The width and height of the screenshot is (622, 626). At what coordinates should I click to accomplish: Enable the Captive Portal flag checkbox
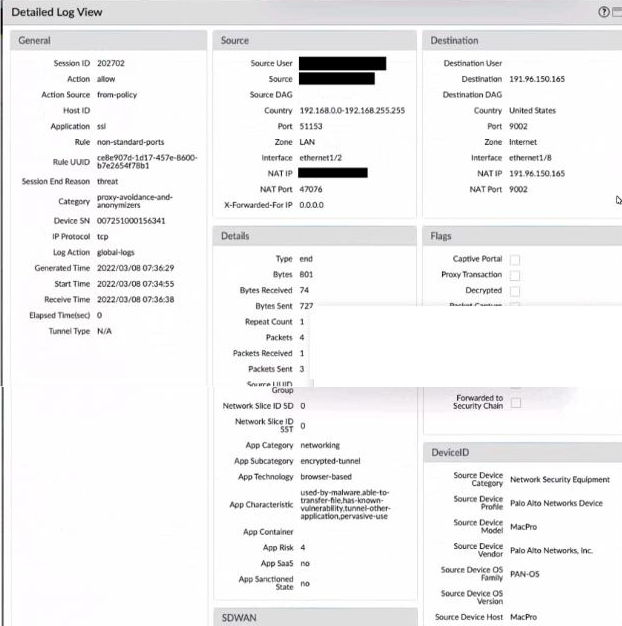click(515, 259)
